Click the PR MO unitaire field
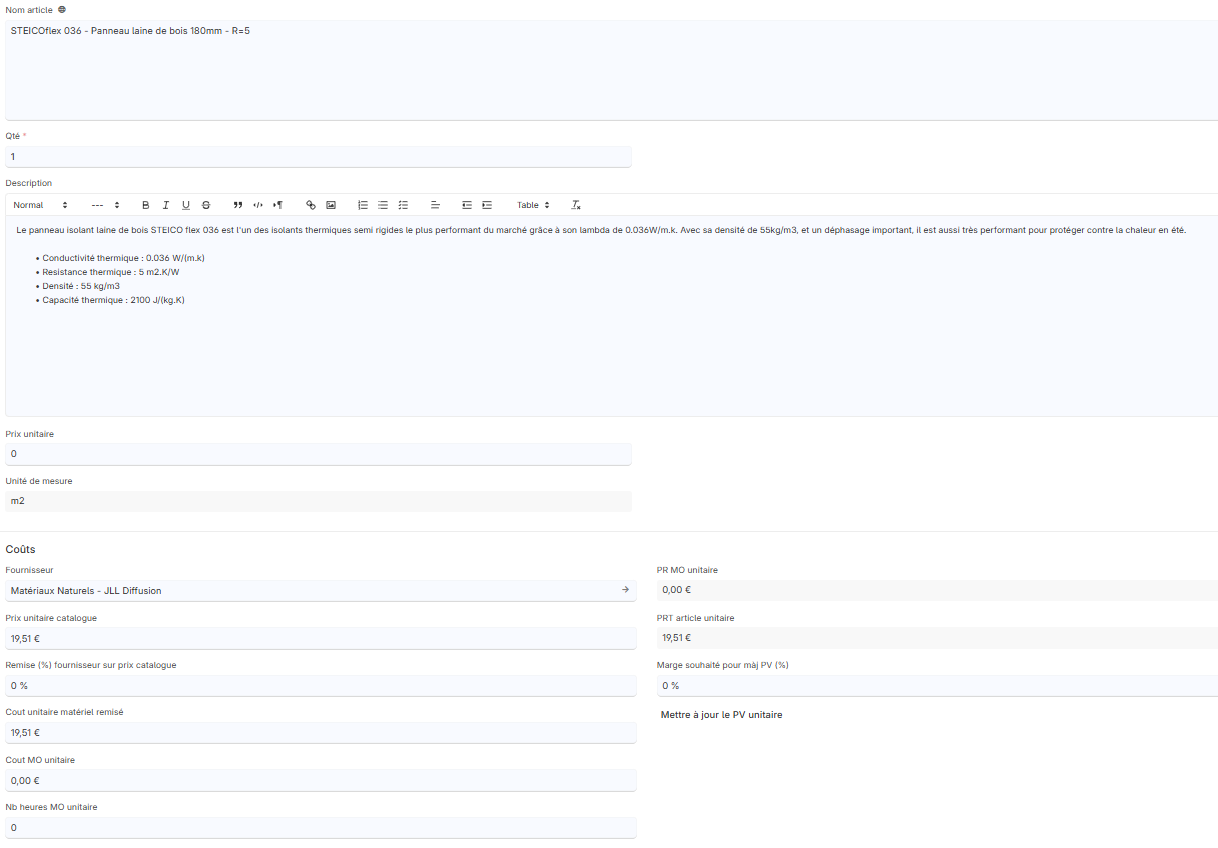Screen dimensions: 1218x848 click(937, 590)
